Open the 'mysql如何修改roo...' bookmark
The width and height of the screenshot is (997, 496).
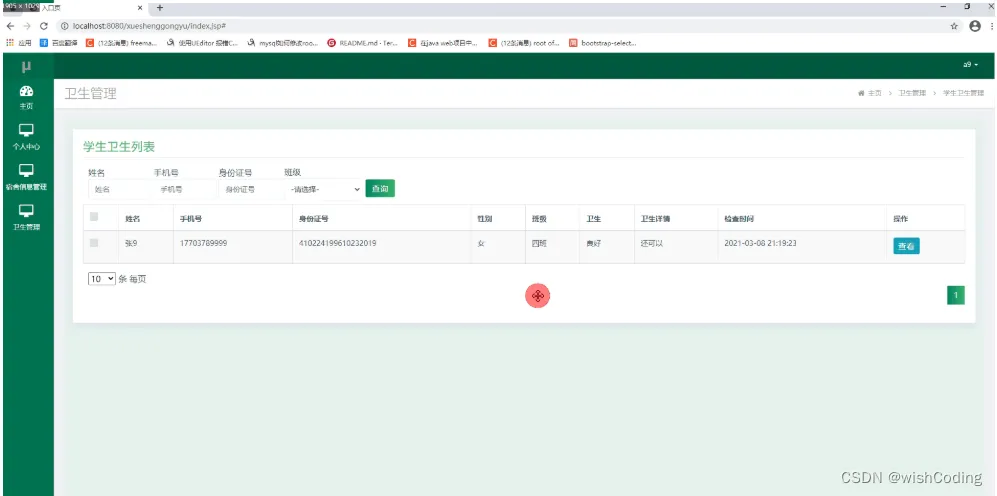(x=283, y=43)
